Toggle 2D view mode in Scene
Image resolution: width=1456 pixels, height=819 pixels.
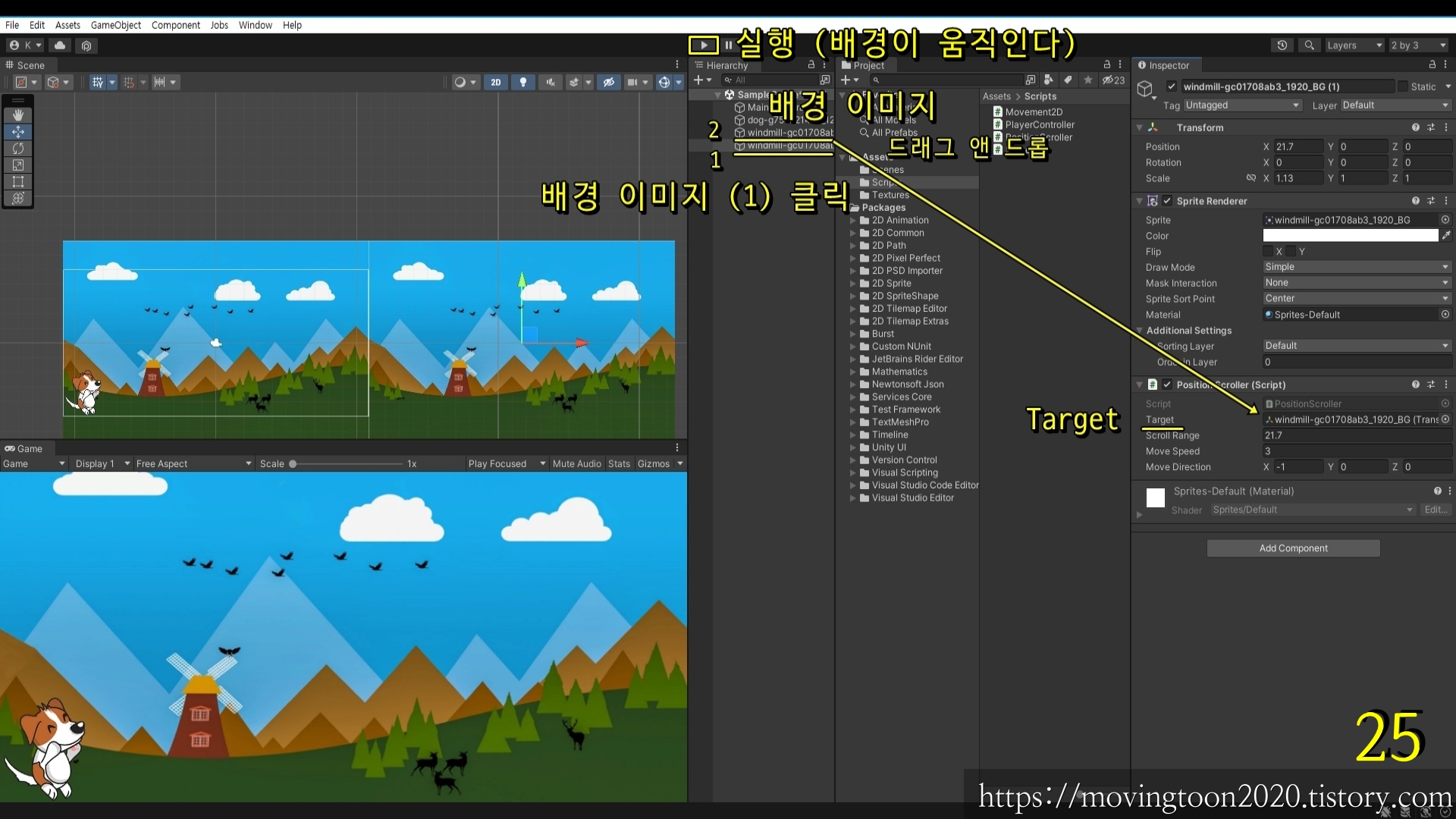[x=495, y=82]
